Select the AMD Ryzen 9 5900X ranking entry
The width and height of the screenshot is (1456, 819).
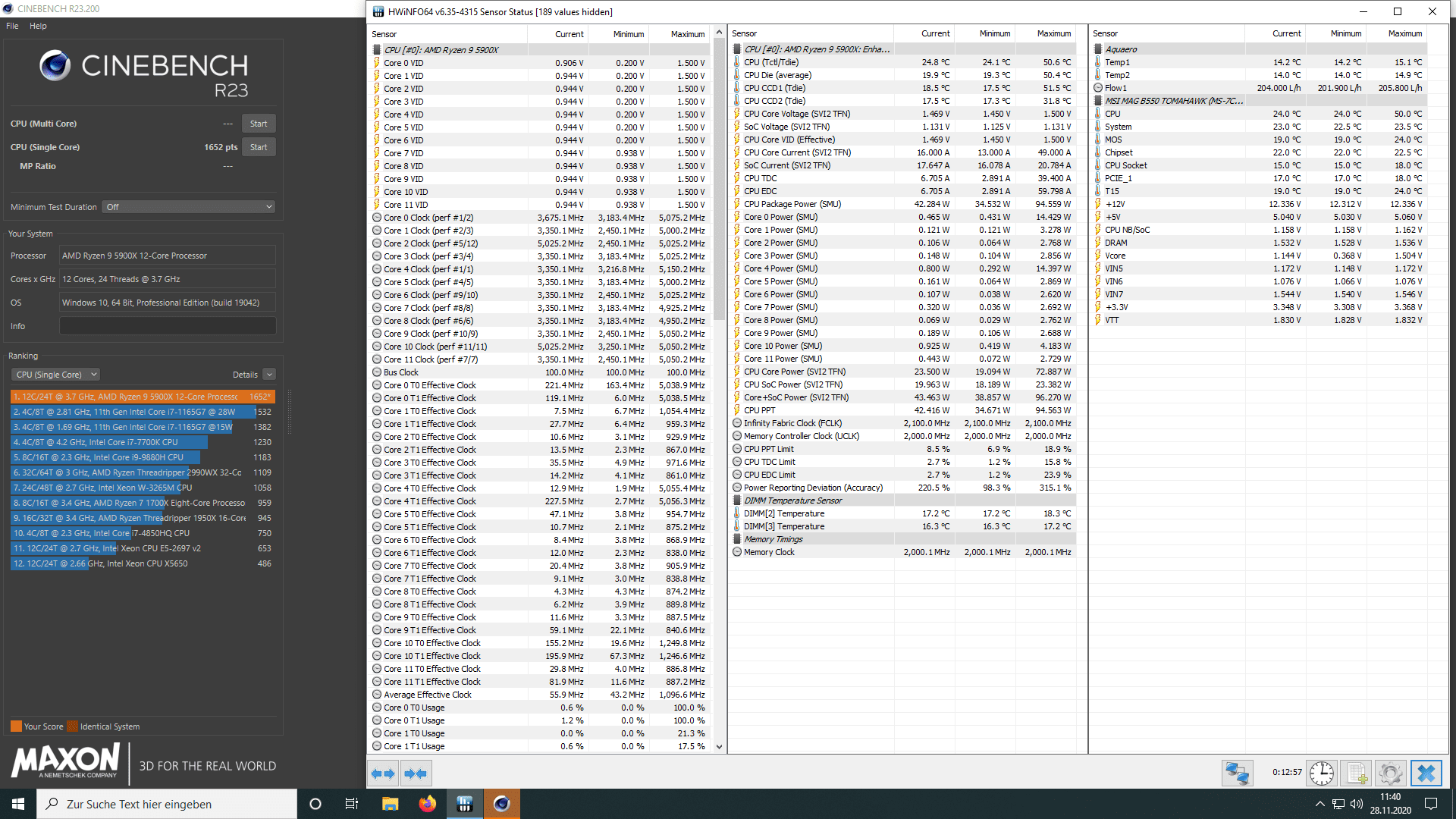tap(143, 397)
